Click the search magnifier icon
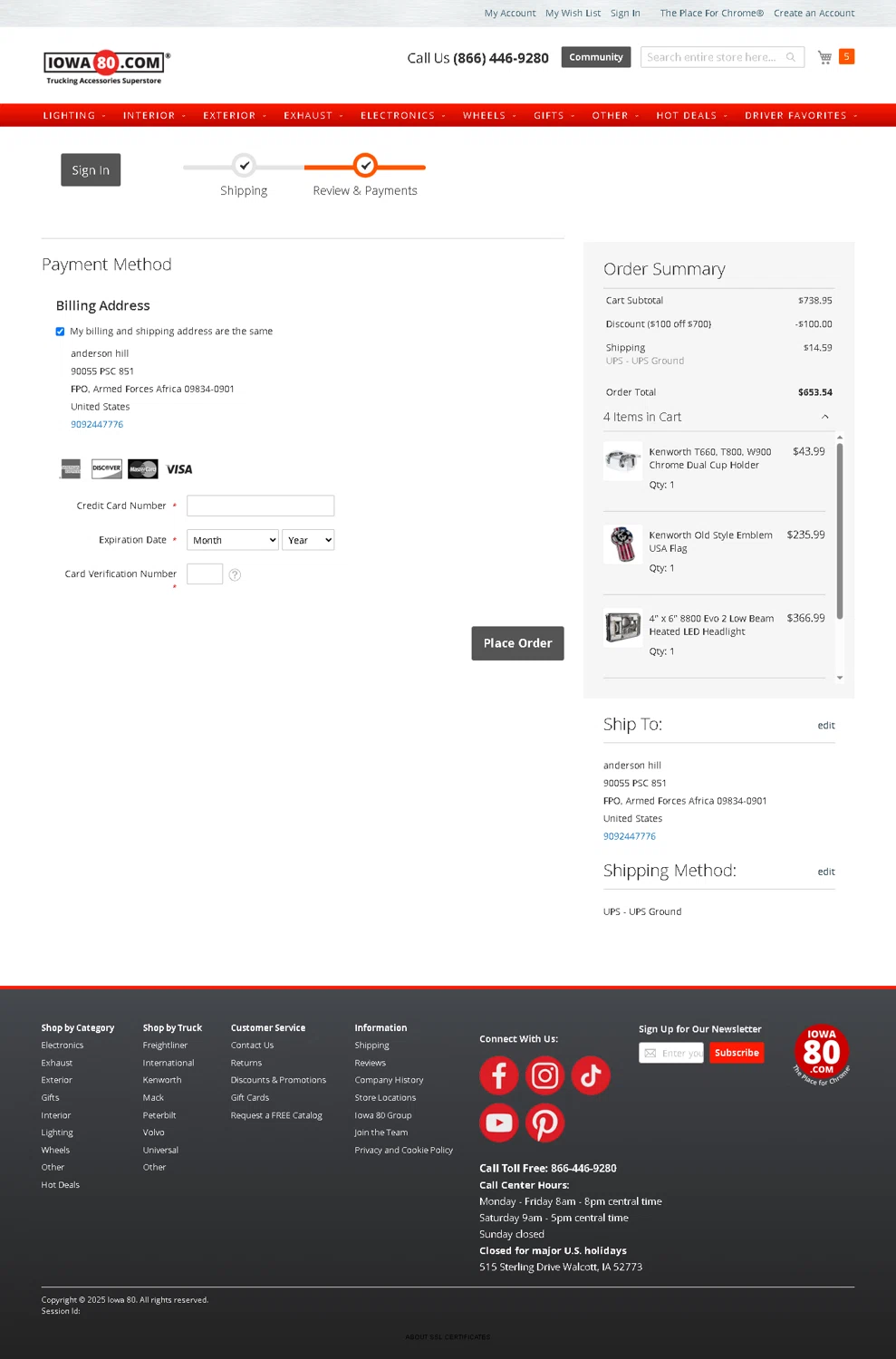This screenshot has width=896, height=1359. tap(791, 57)
